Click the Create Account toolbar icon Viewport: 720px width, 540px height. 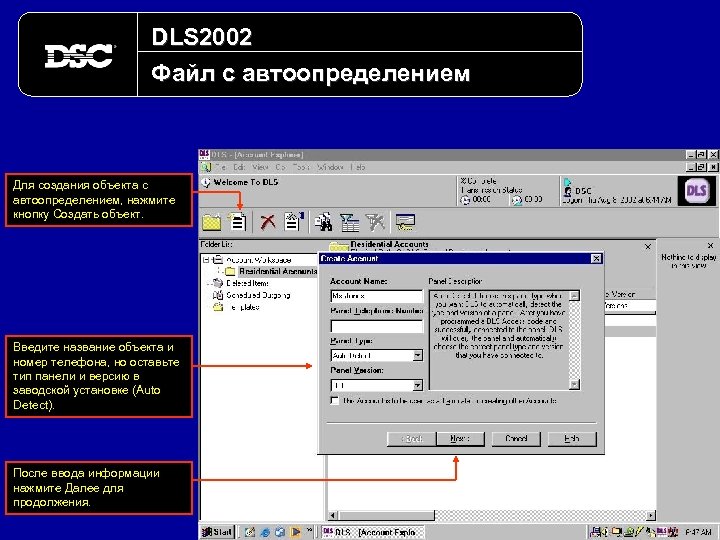pos(237,222)
